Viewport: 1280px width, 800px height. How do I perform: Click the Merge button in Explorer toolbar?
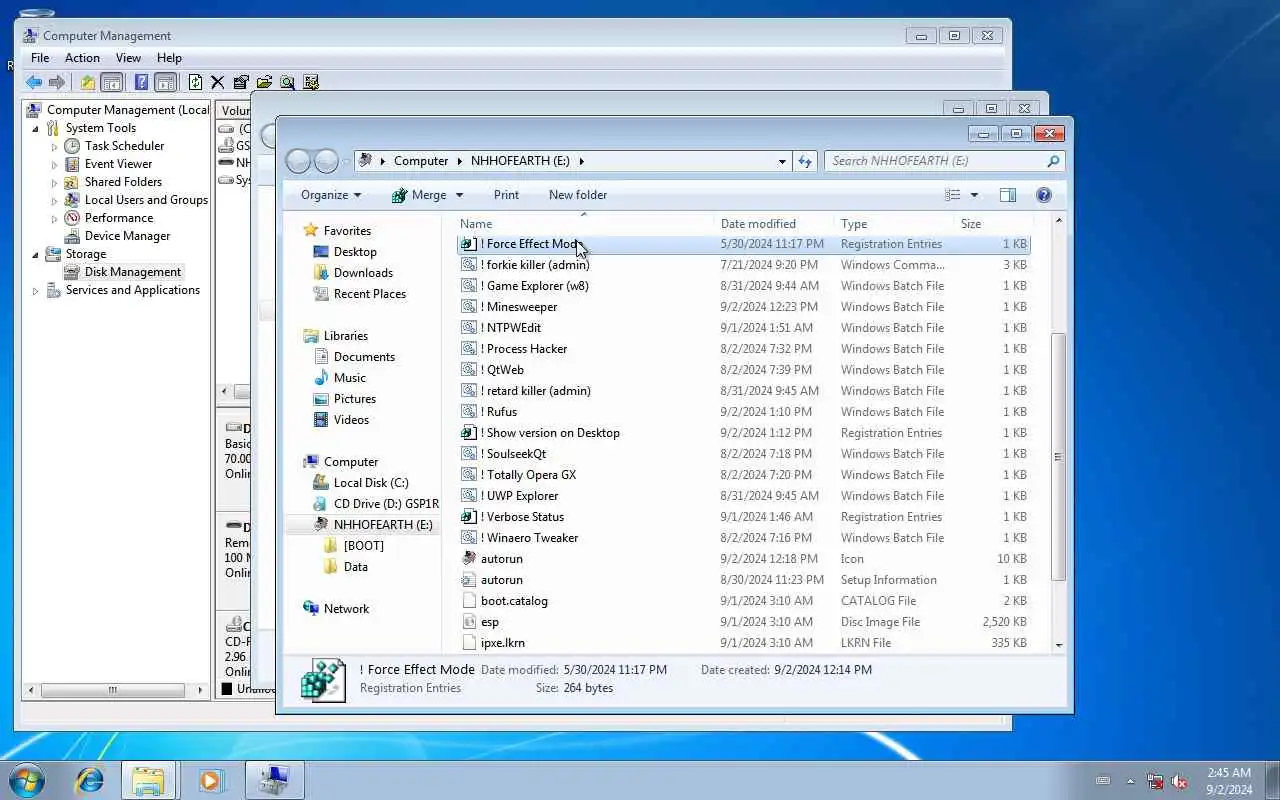point(419,195)
